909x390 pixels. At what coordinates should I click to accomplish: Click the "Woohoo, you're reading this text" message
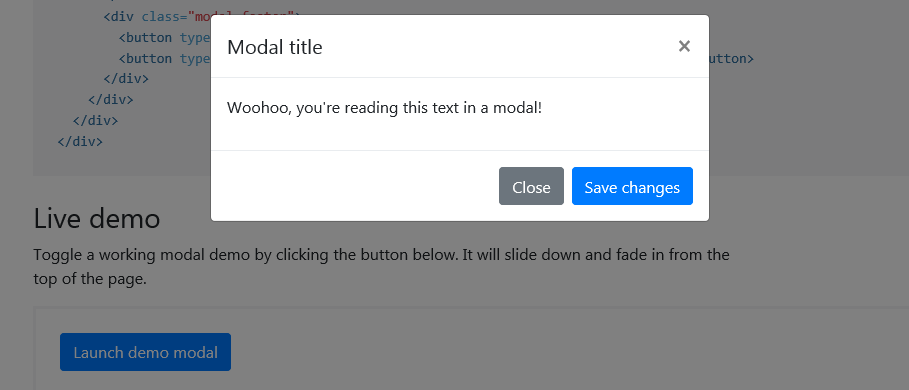[384, 107]
